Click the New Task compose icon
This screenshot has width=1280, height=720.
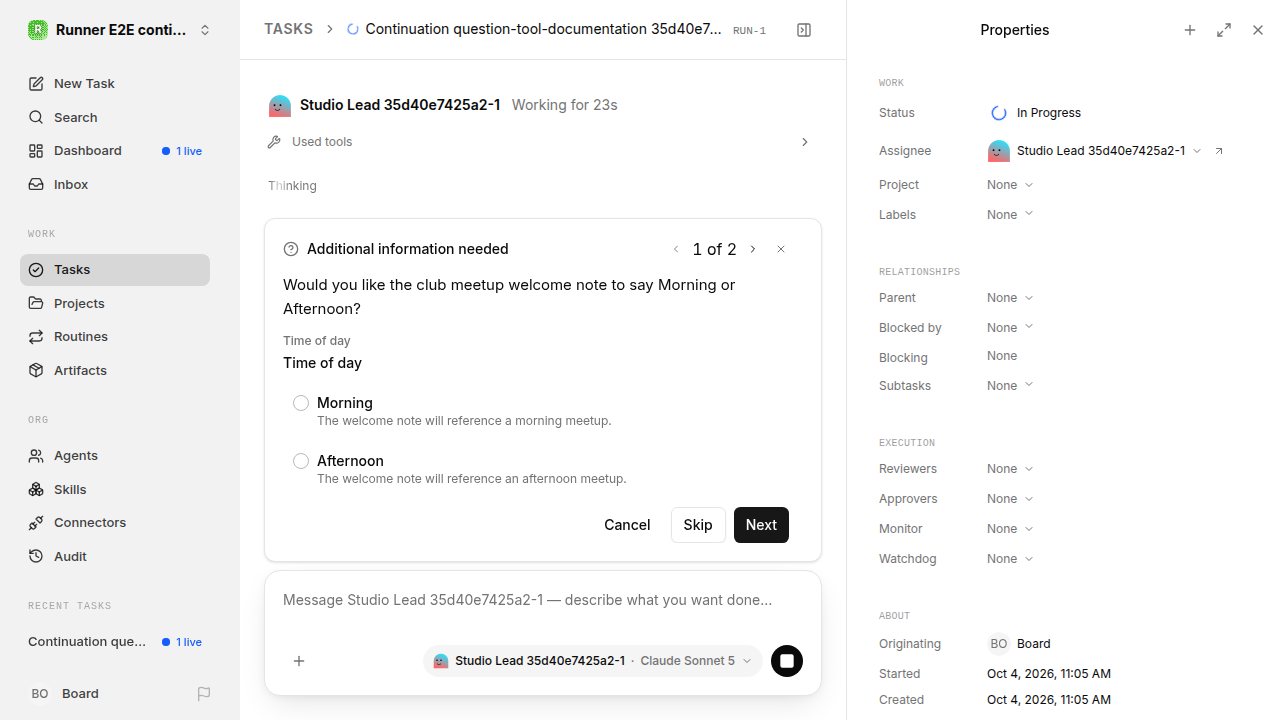click(x=36, y=84)
